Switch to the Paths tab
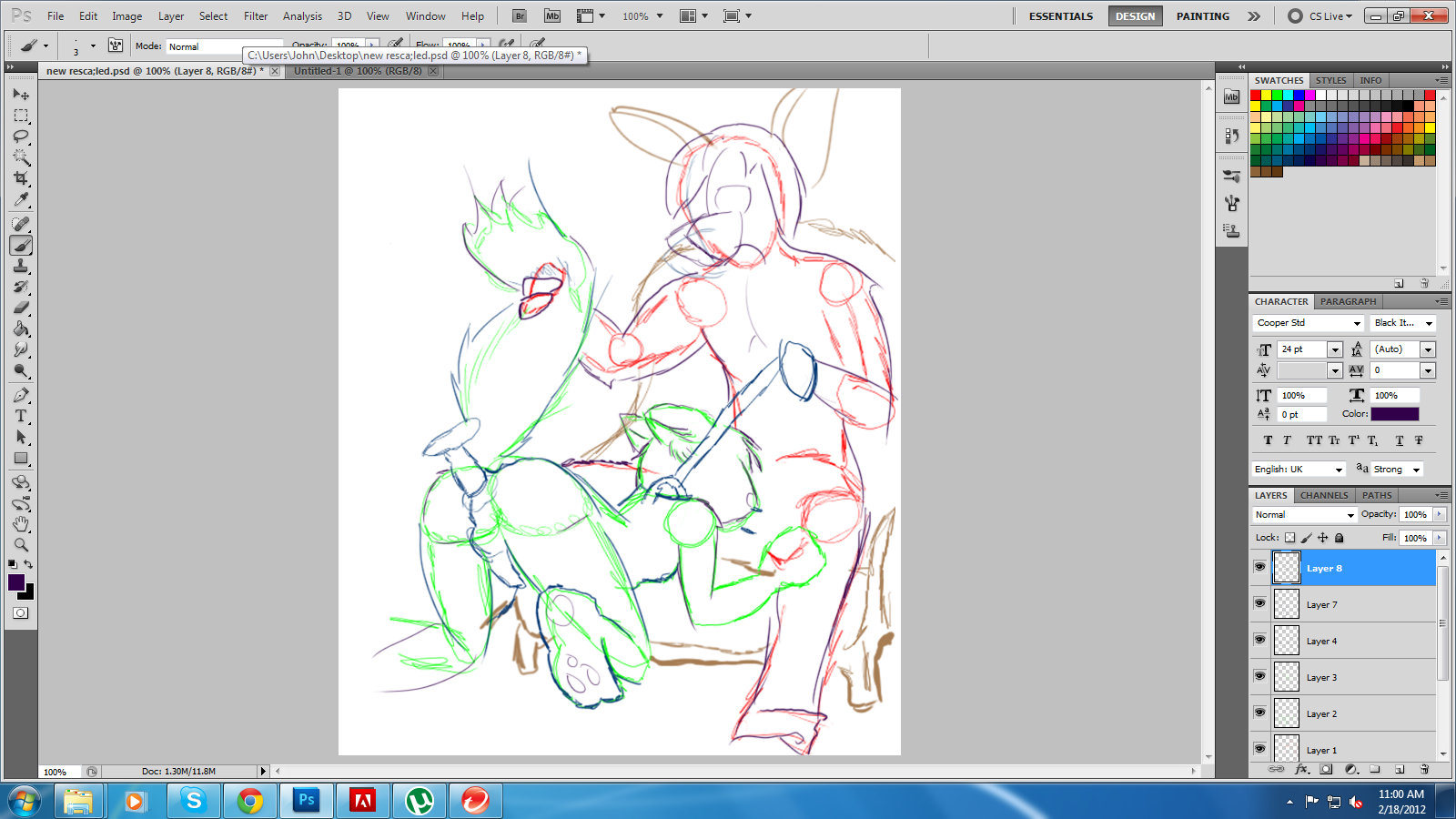Screen dimensions: 1456x819 point(1377,495)
